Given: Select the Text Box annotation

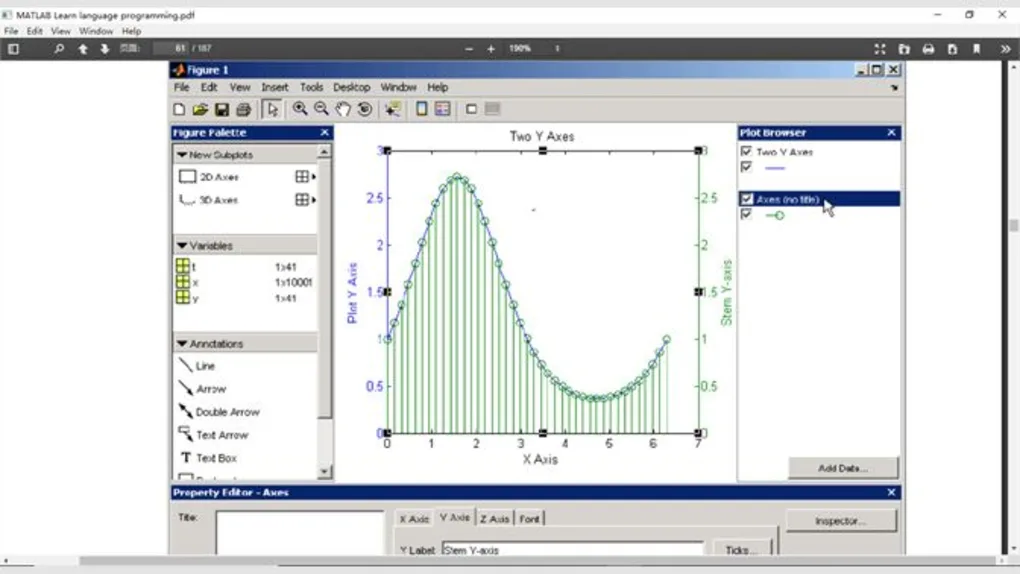Looking at the screenshot, I should tap(208, 458).
